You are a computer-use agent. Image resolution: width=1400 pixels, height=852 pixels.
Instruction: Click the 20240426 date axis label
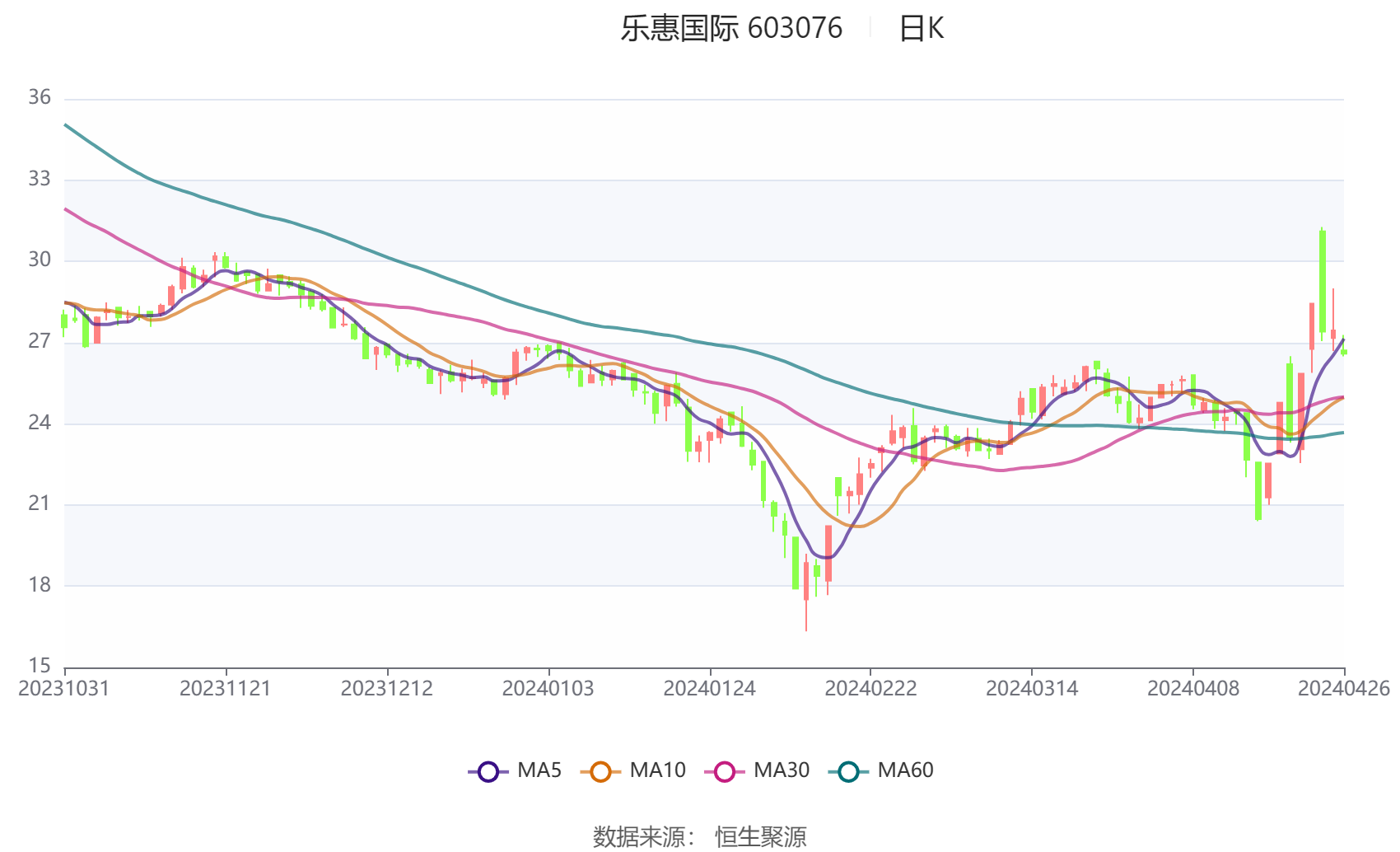[x=1343, y=689]
